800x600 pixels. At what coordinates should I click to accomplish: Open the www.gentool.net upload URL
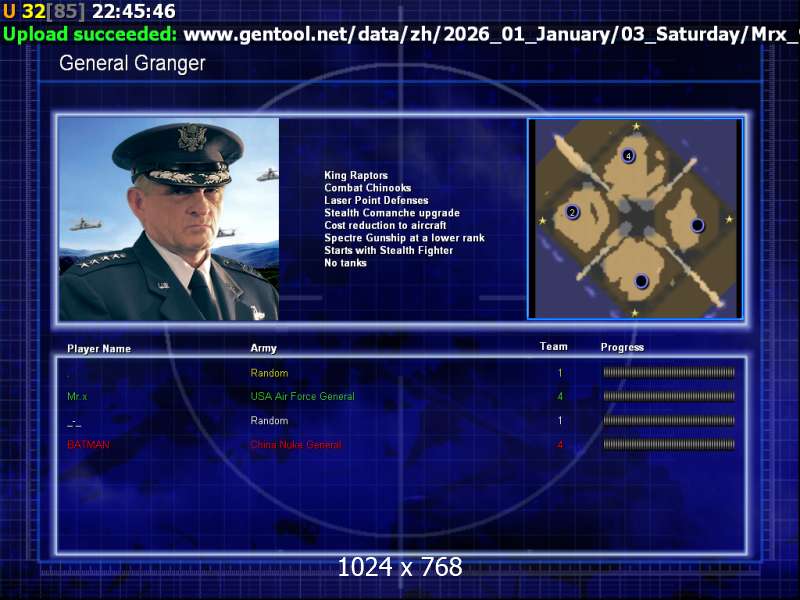pyautogui.click(x=491, y=34)
